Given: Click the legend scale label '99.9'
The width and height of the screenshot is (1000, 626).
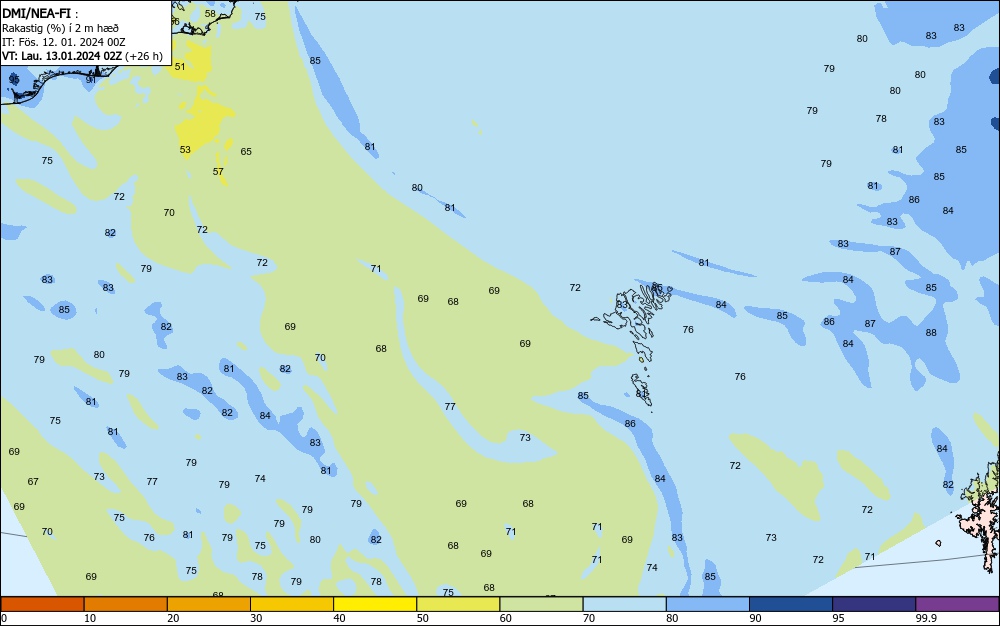Looking at the screenshot, I should pyautogui.click(x=926, y=618).
